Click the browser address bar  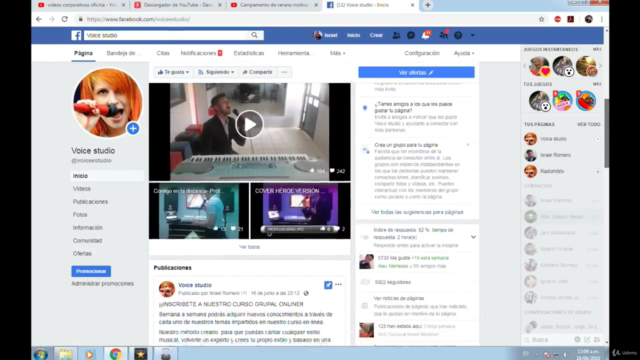point(306,19)
